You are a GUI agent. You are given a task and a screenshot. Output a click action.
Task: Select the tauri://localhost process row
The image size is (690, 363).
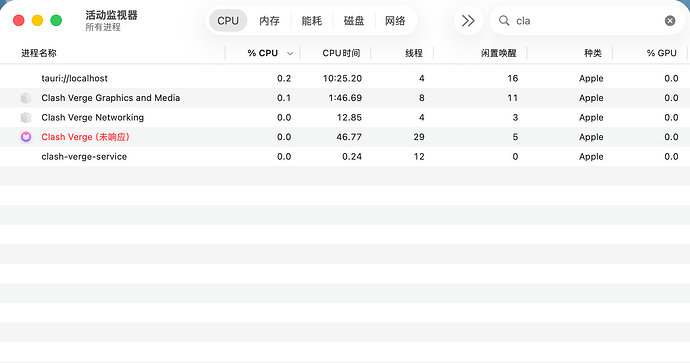coord(345,78)
